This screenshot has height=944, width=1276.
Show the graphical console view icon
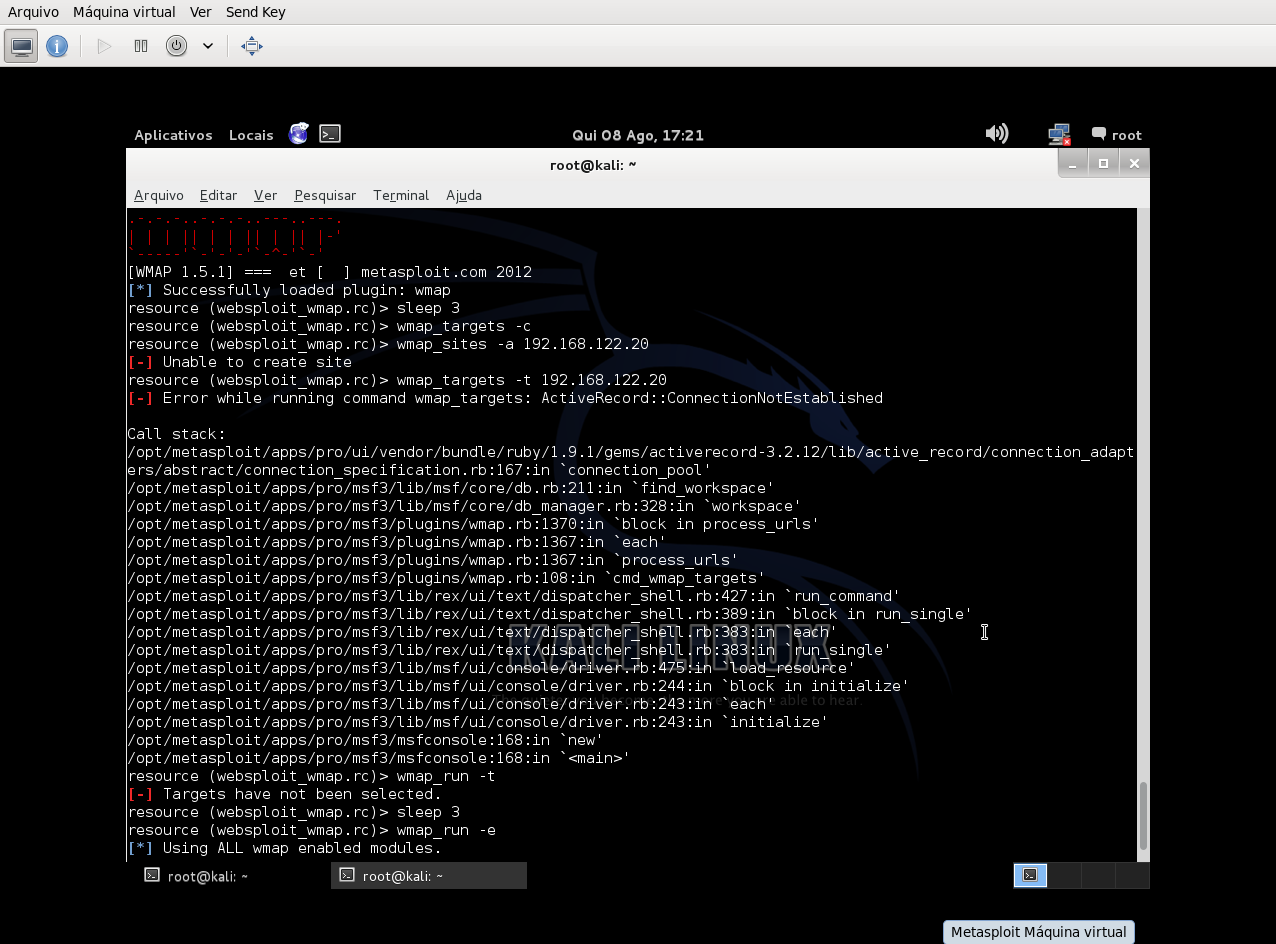point(21,46)
